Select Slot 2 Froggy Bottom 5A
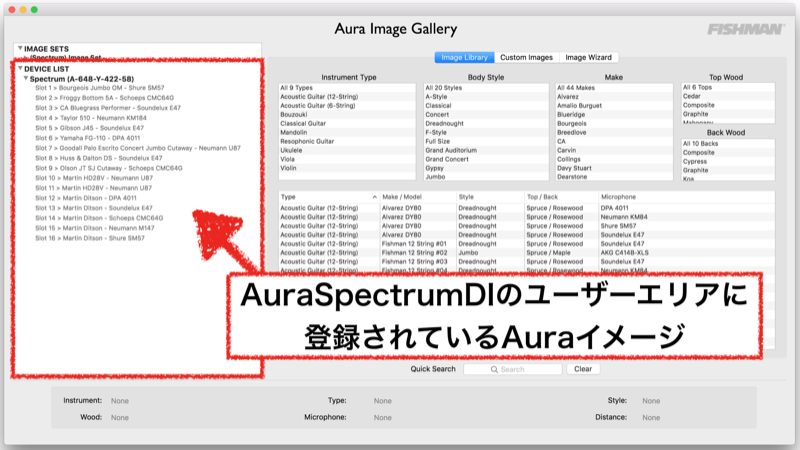 (x=104, y=98)
